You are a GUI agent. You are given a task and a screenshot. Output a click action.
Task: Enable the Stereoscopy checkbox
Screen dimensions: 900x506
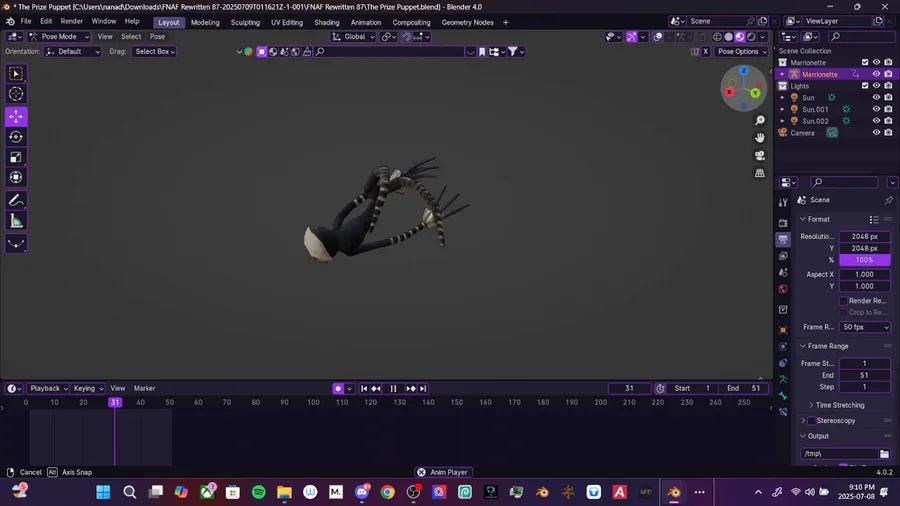812,421
